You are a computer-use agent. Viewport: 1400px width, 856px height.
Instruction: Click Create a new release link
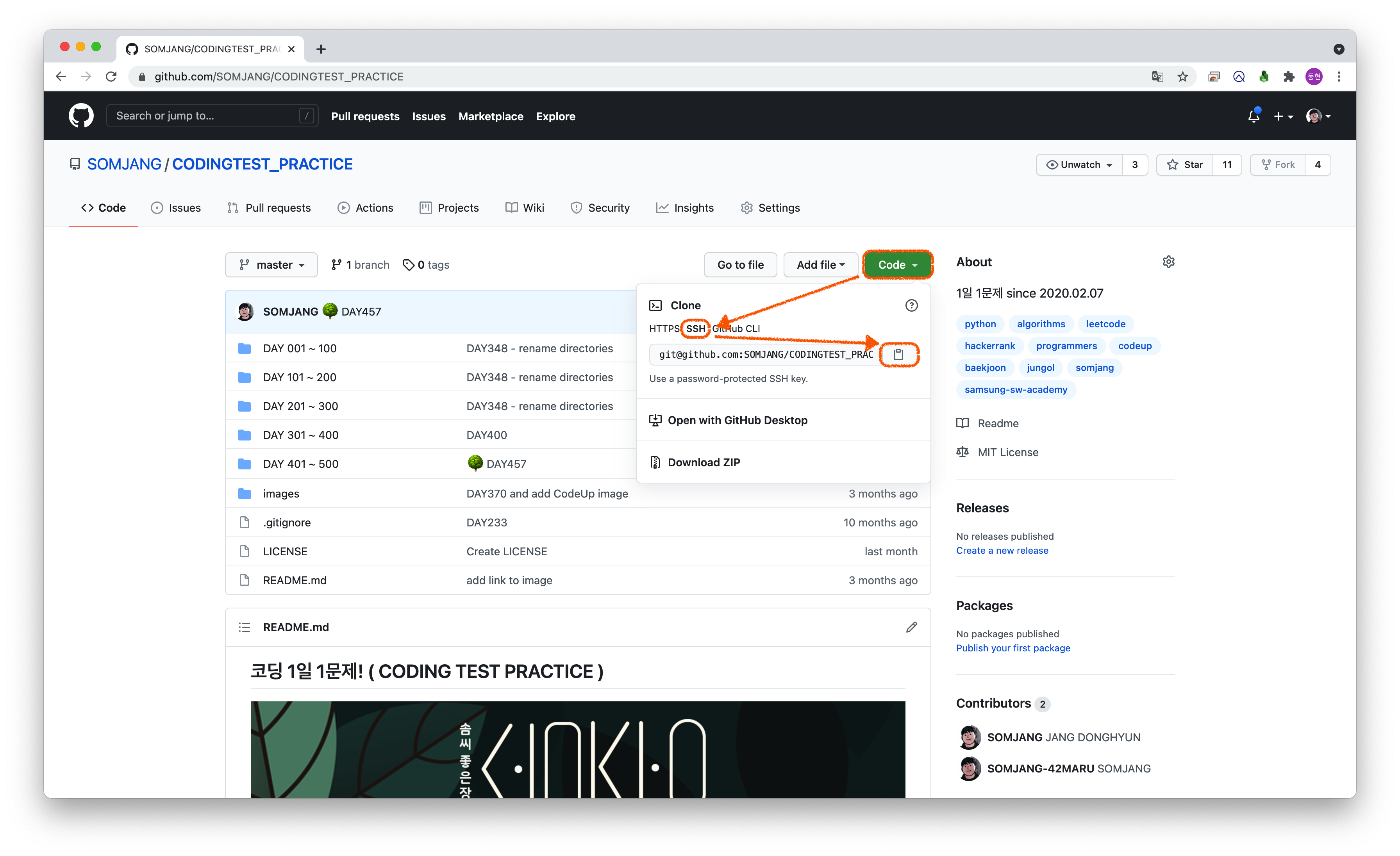[1002, 550]
